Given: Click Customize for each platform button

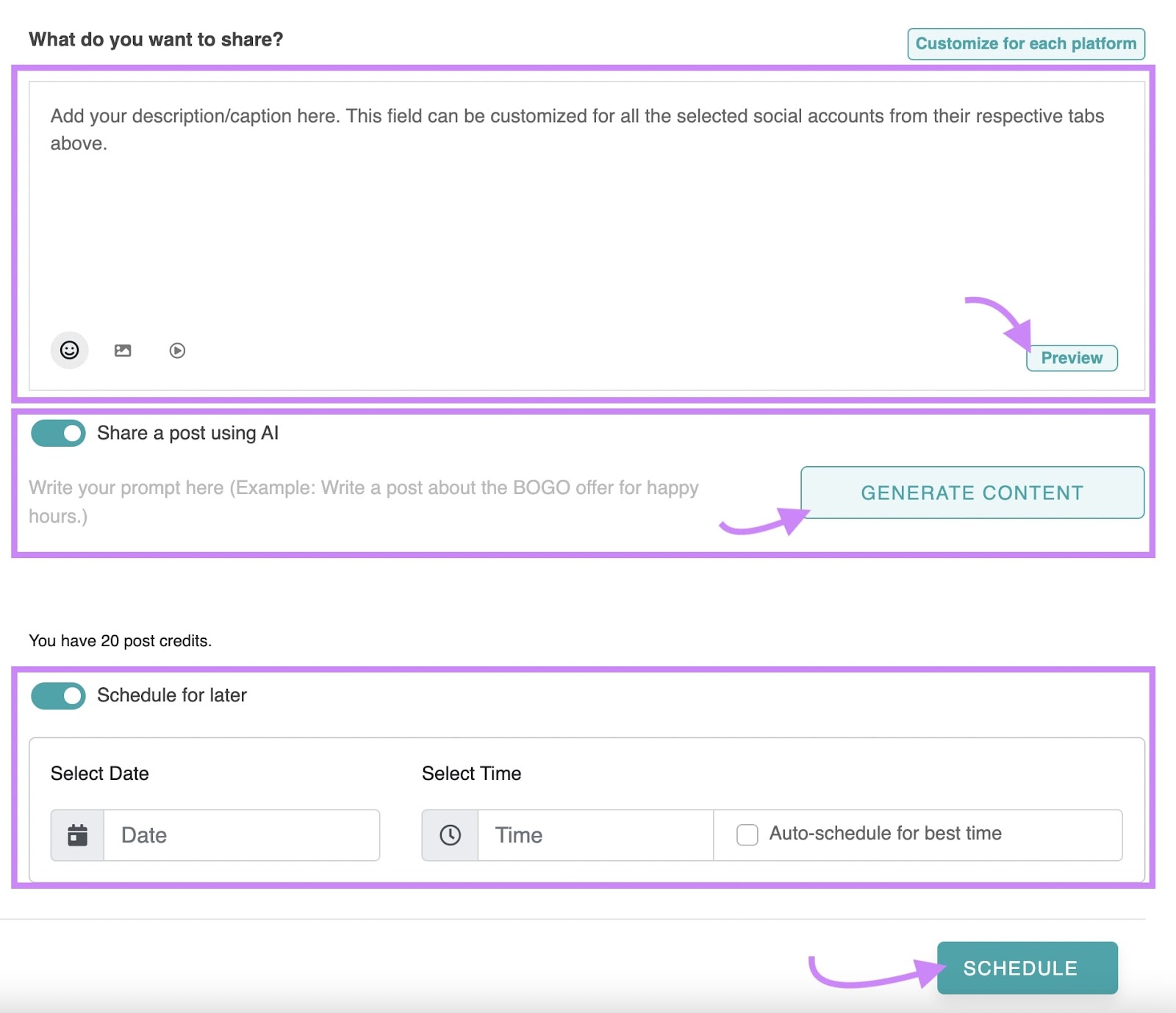Looking at the screenshot, I should point(1026,44).
